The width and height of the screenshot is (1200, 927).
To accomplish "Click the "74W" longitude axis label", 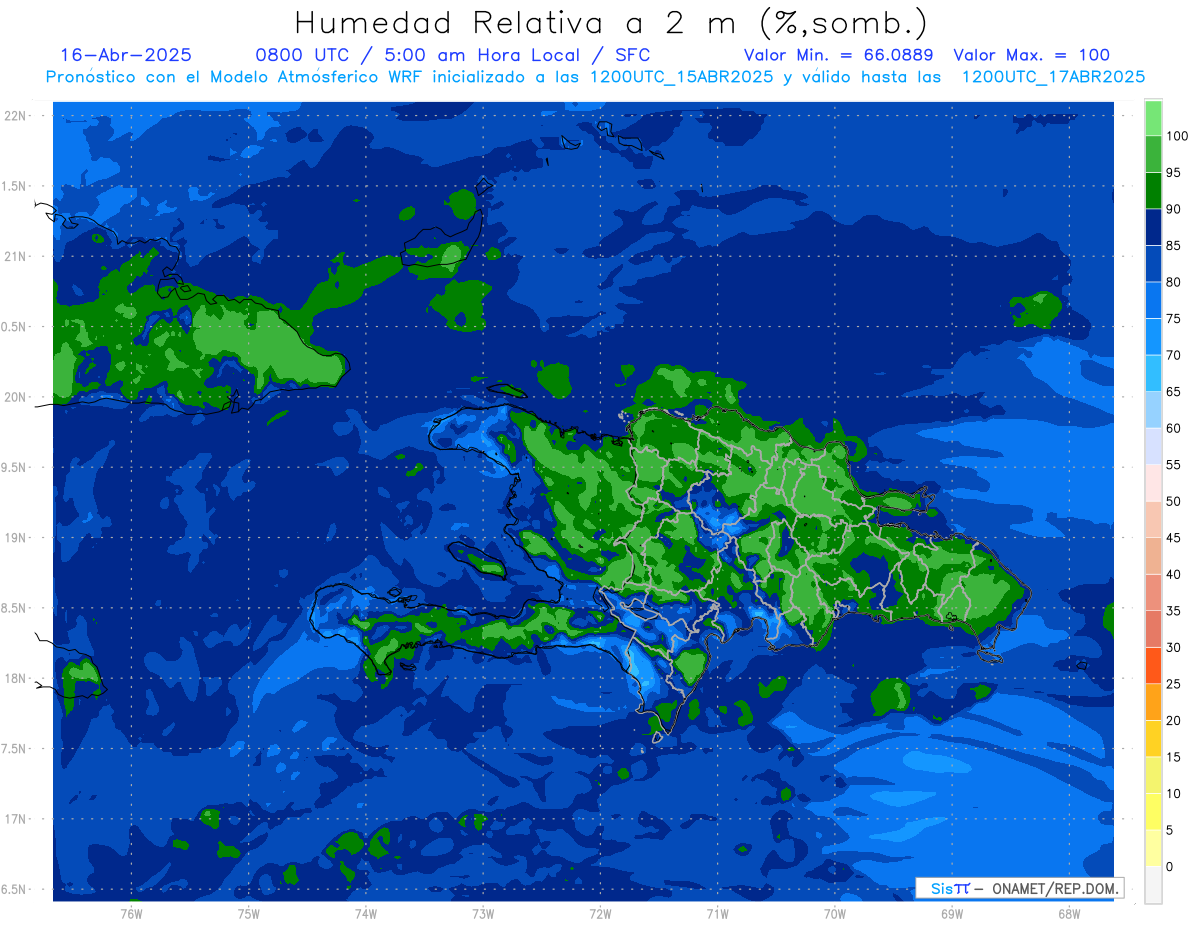I will click(366, 913).
